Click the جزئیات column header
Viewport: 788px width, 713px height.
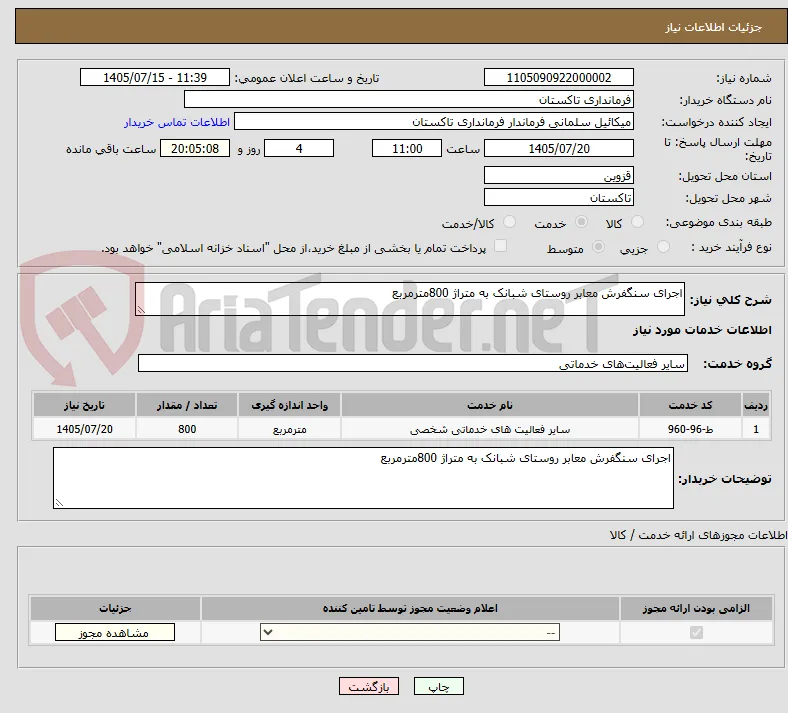coord(115,608)
